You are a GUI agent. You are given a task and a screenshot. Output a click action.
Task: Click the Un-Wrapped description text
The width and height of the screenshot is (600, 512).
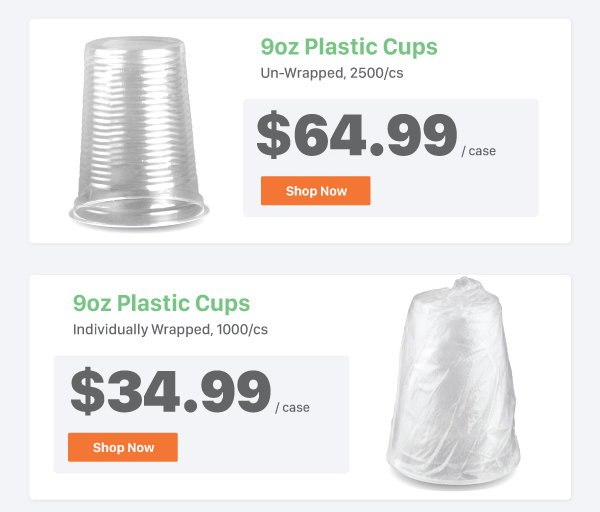(x=332, y=73)
